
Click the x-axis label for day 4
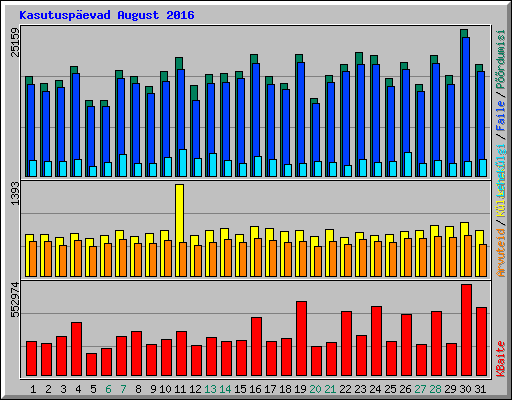coord(78,389)
